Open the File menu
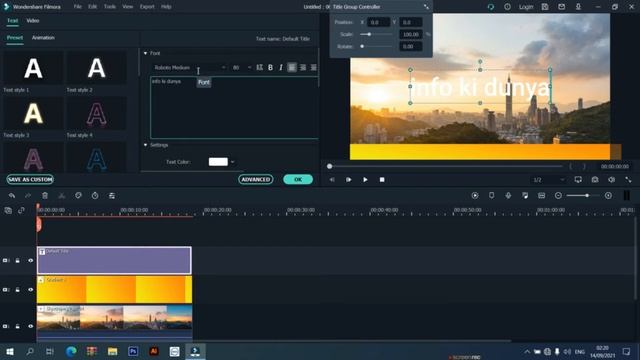The height and width of the screenshot is (360, 640). [x=78, y=7]
